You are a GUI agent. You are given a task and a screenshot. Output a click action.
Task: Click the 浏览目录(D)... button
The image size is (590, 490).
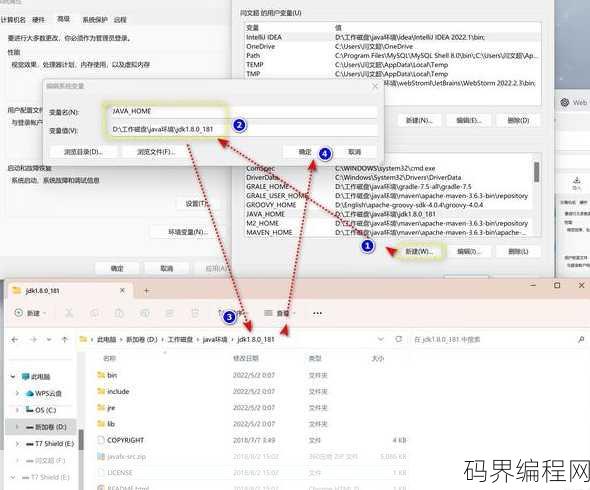tap(84, 152)
